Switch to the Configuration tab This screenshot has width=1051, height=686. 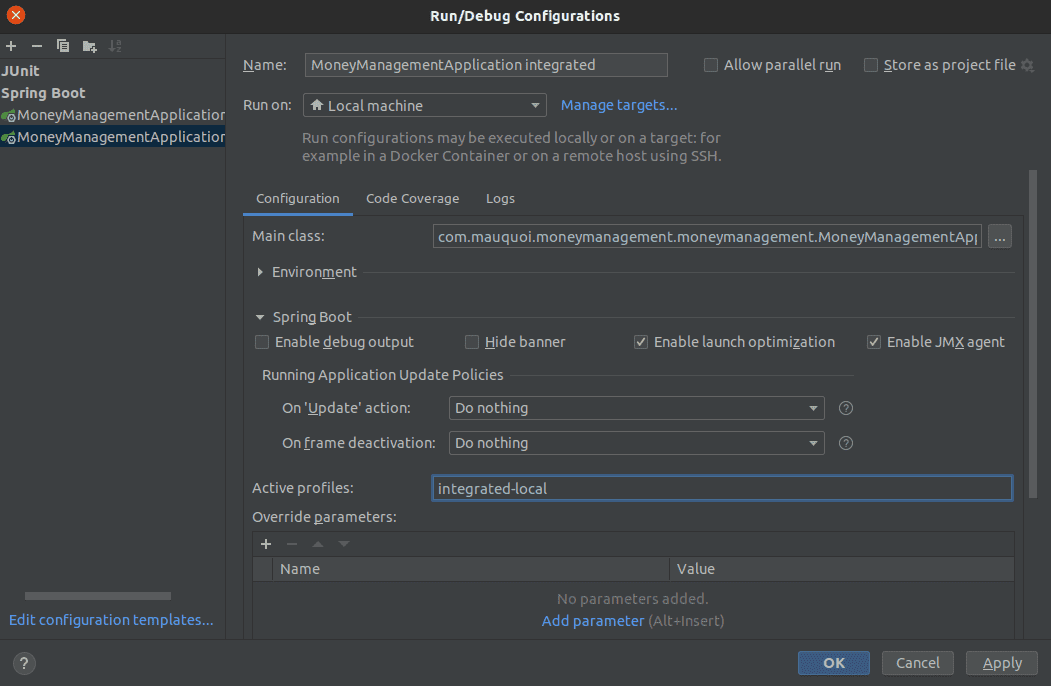pyautogui.click(x=298, y=198)
